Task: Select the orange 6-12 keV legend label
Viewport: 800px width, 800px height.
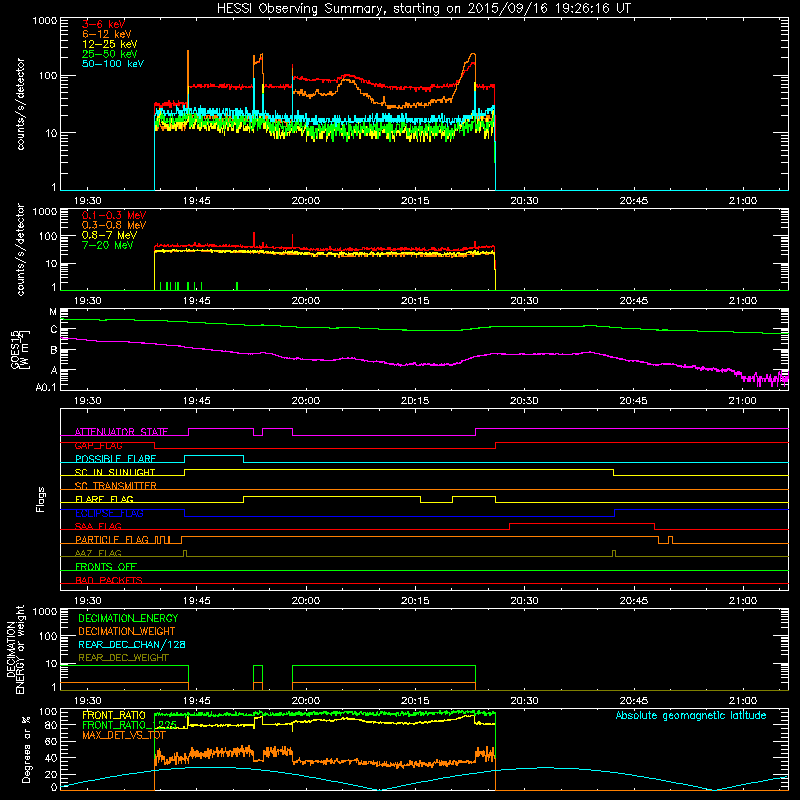Action: [x=106, y=34]
